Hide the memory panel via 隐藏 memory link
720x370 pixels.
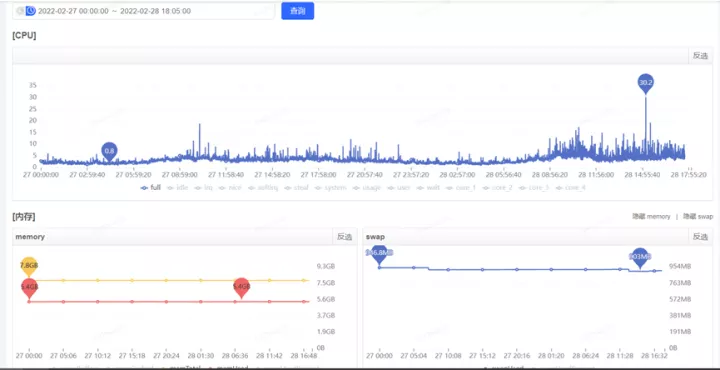(x=651, y=216)
